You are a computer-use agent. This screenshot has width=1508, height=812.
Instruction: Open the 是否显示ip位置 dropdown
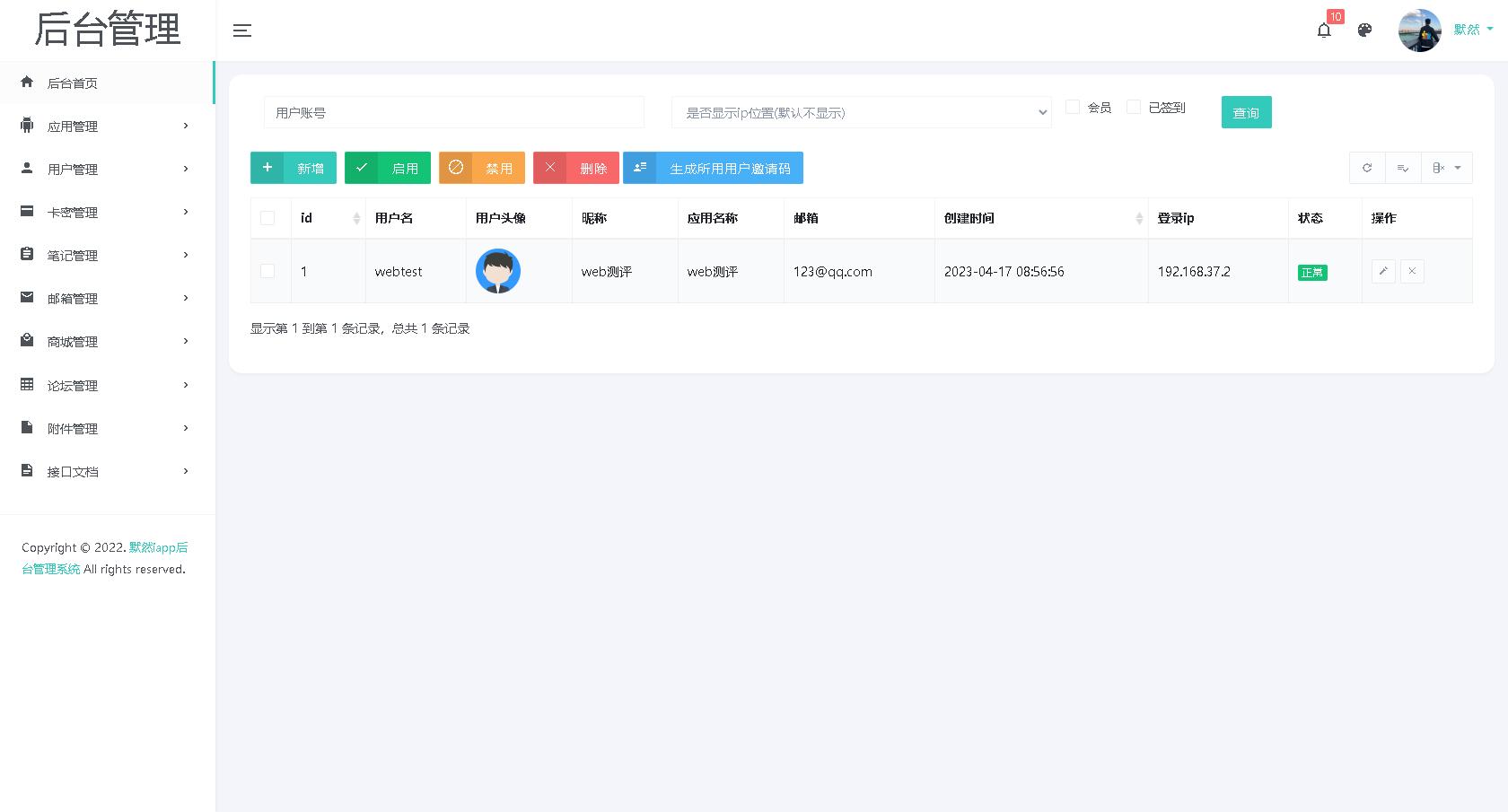[862, 112]
